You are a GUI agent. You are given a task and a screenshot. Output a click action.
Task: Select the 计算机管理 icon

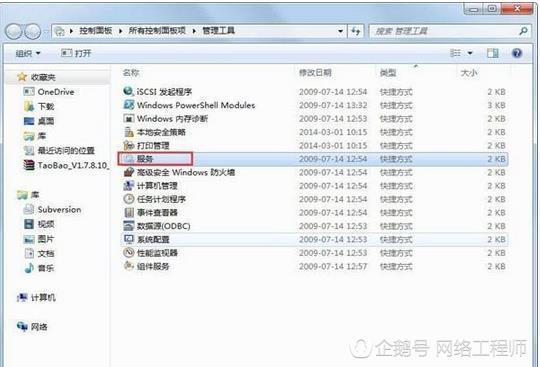coord(128,186)
